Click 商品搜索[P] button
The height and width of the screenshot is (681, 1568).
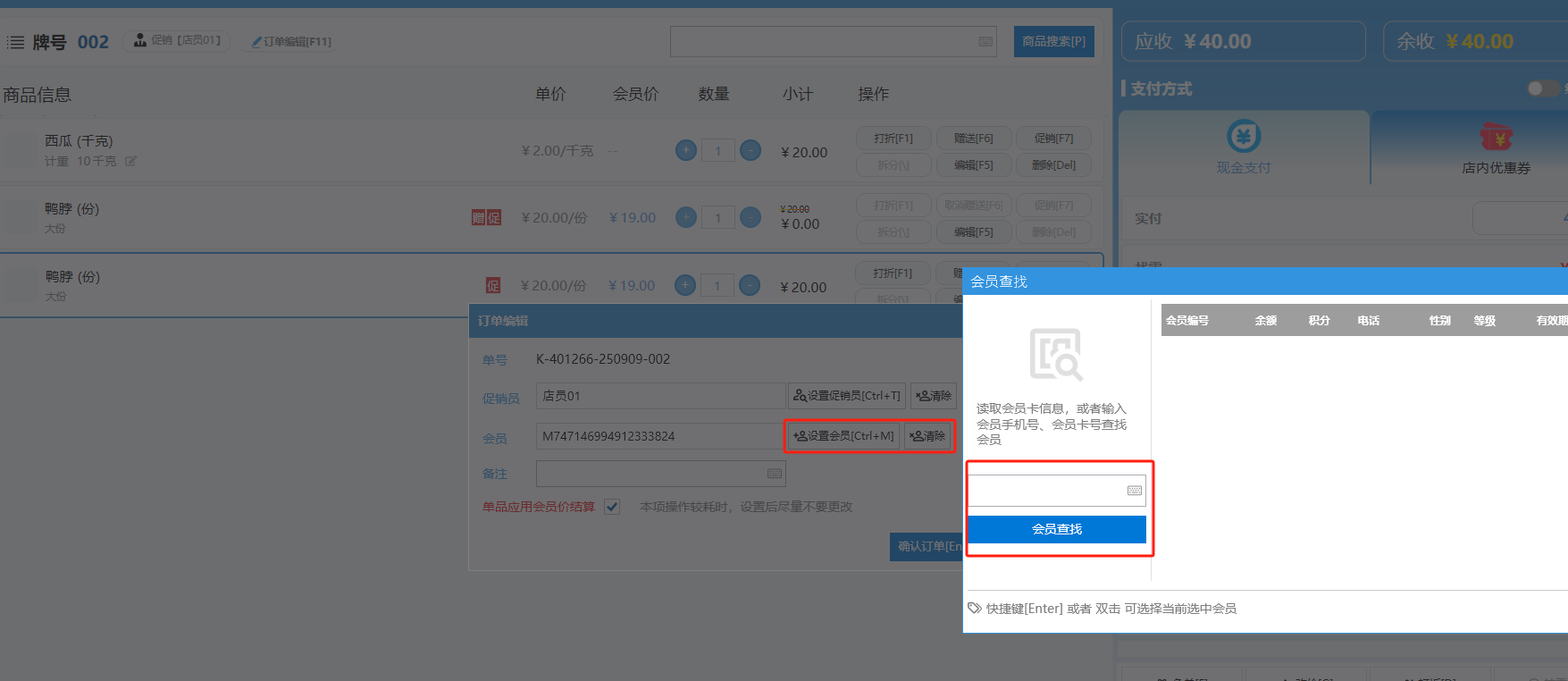click(1053, 42)
